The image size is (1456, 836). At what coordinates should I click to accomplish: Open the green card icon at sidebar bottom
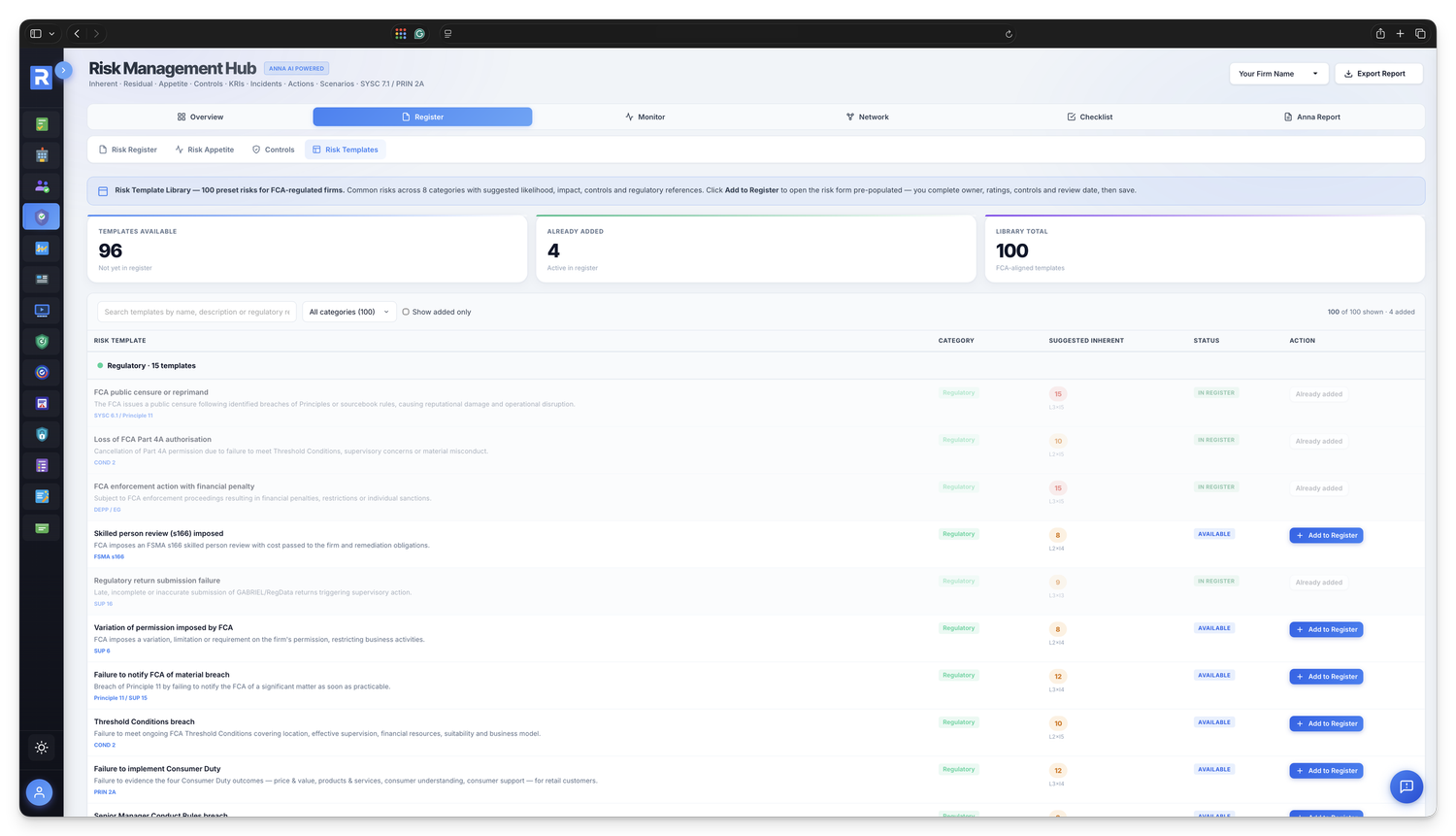(42, 528)
